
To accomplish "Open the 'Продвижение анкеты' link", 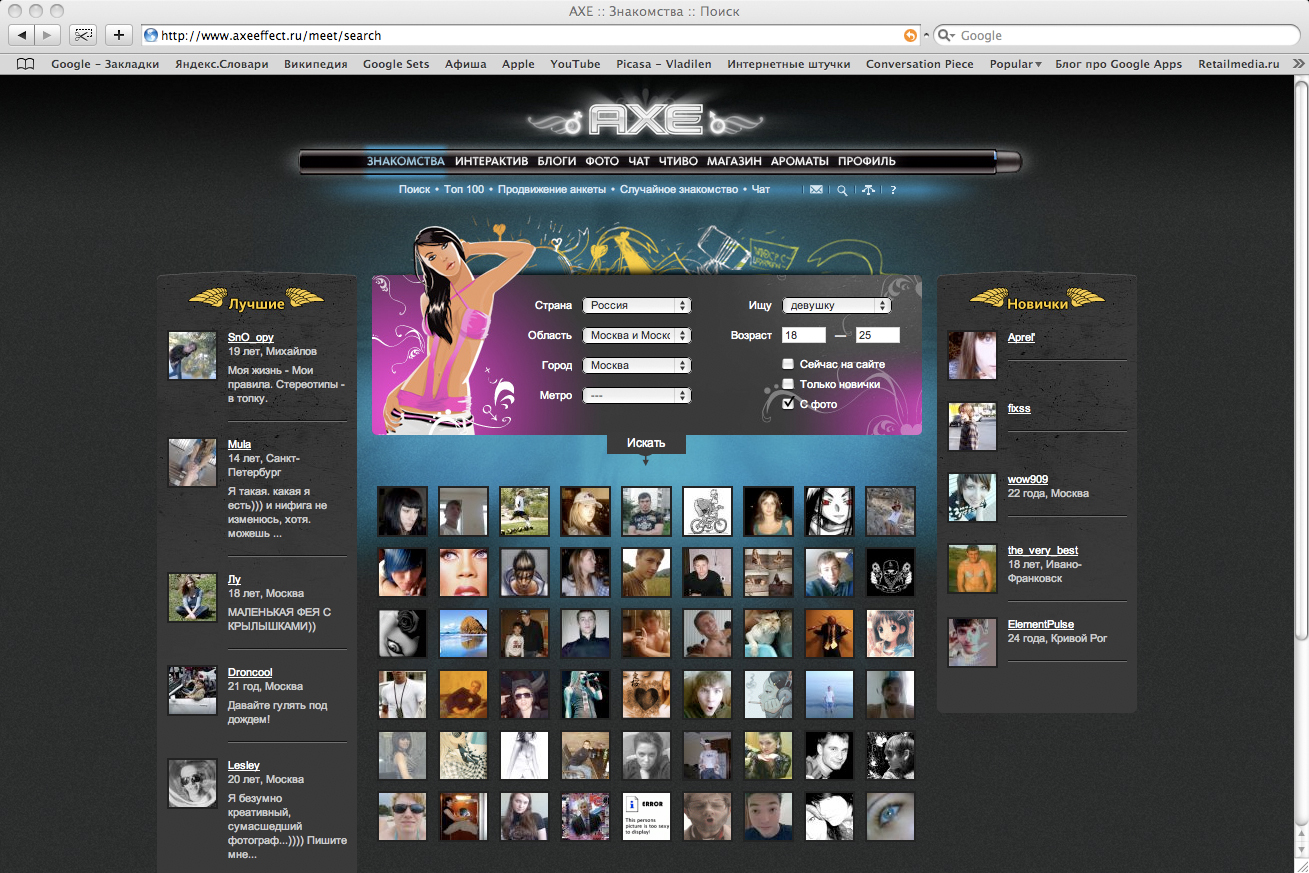I will (552, 190).
